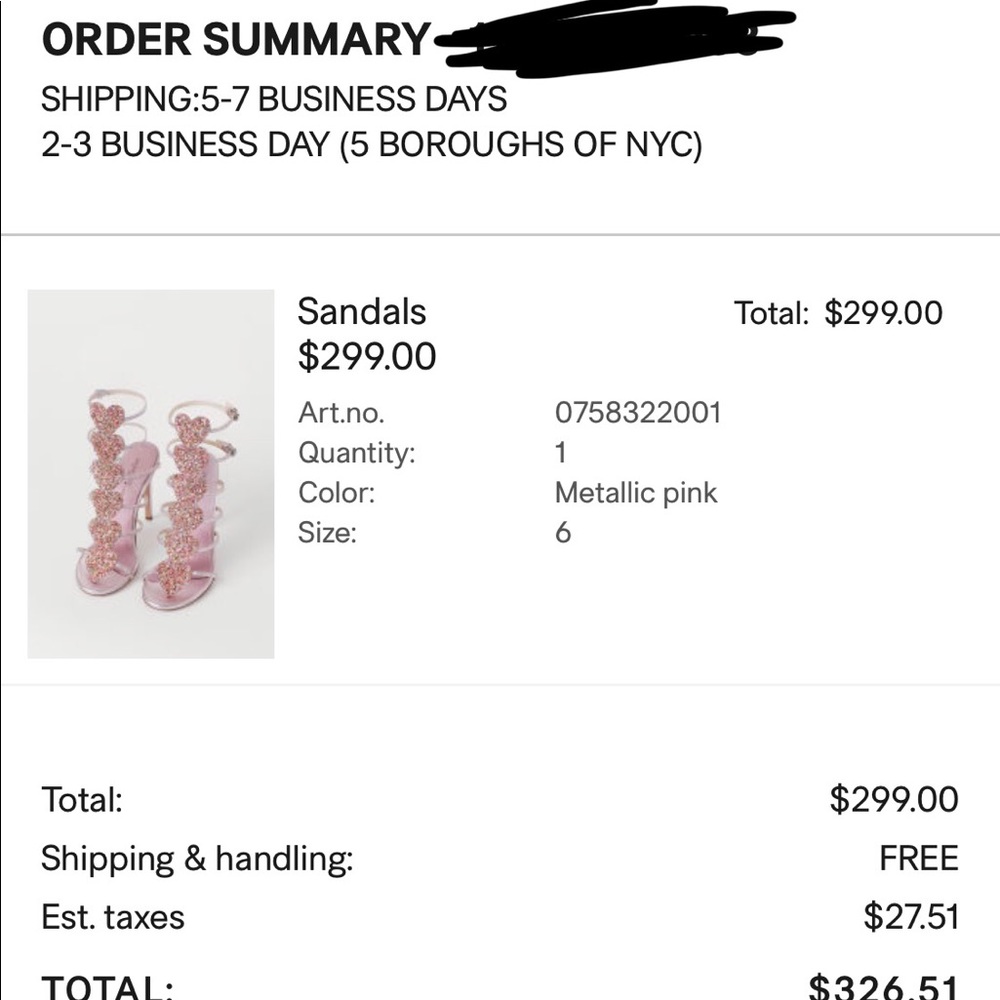Click the $326.51 grand total amount
This screenshot has width=1000, height=1000.
[x=884, y=986]
